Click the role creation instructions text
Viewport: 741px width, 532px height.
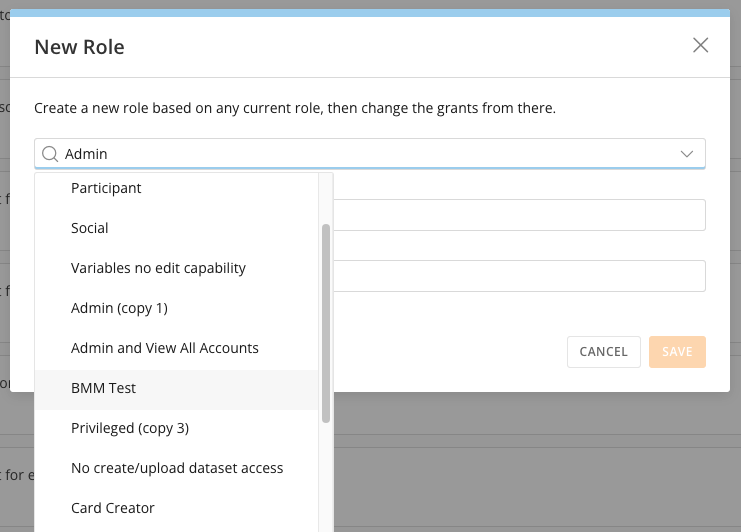coord(295,107)
